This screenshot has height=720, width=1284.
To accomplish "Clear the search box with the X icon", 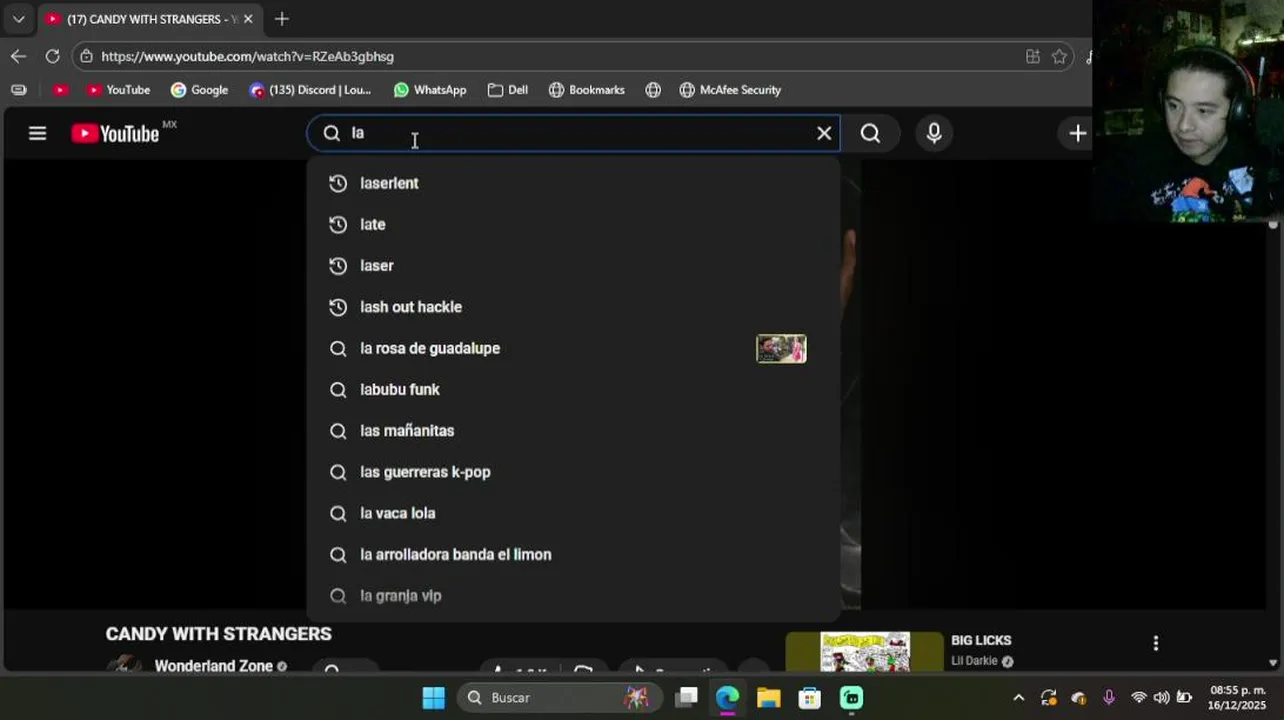I will click(x=824, y=133).
